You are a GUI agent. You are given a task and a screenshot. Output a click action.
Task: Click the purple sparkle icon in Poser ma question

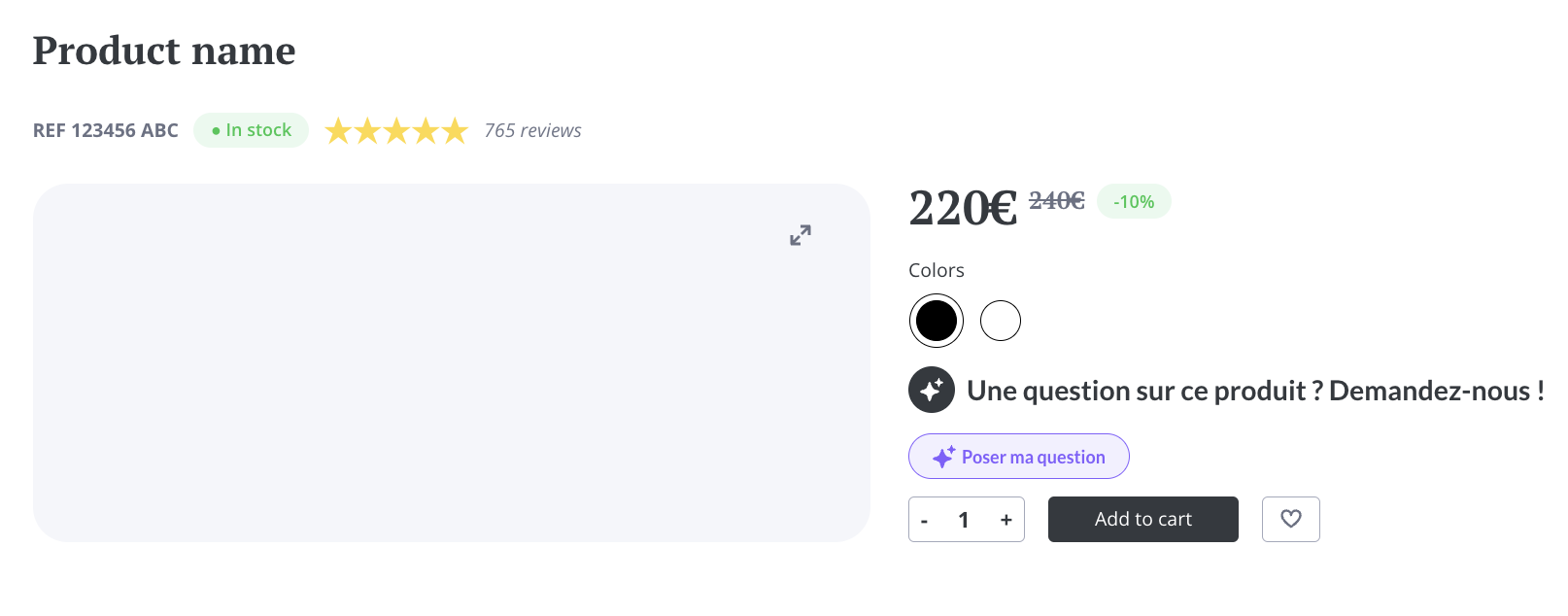[943, 457]
